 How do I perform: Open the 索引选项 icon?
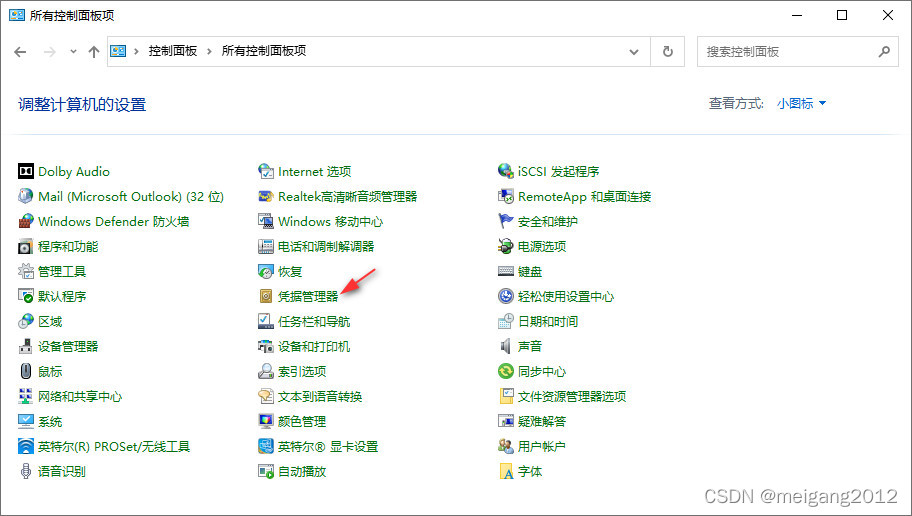[266, 371]
